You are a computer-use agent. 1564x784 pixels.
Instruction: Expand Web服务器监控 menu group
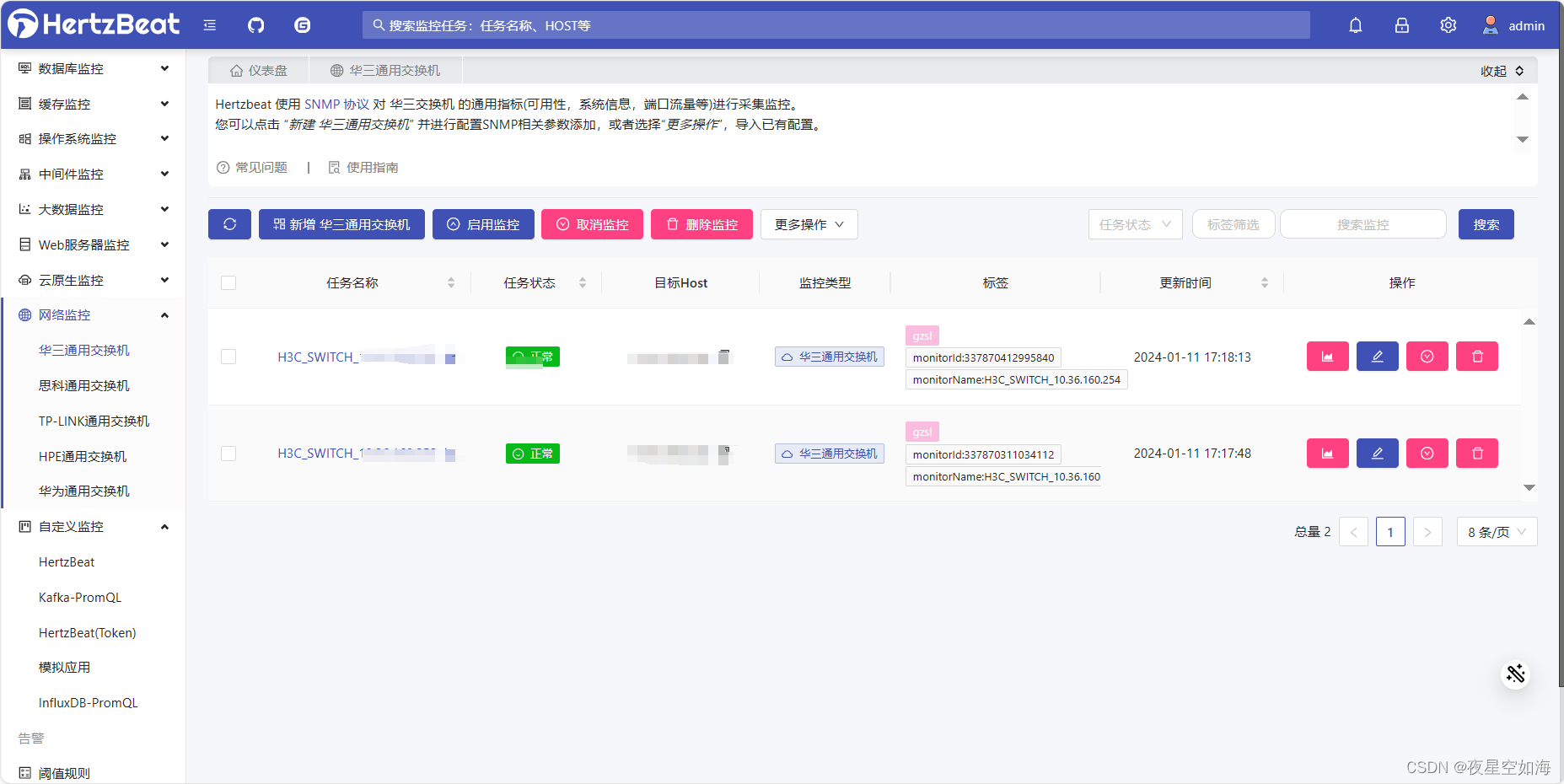pyautogui.click(x=94, y=244)
